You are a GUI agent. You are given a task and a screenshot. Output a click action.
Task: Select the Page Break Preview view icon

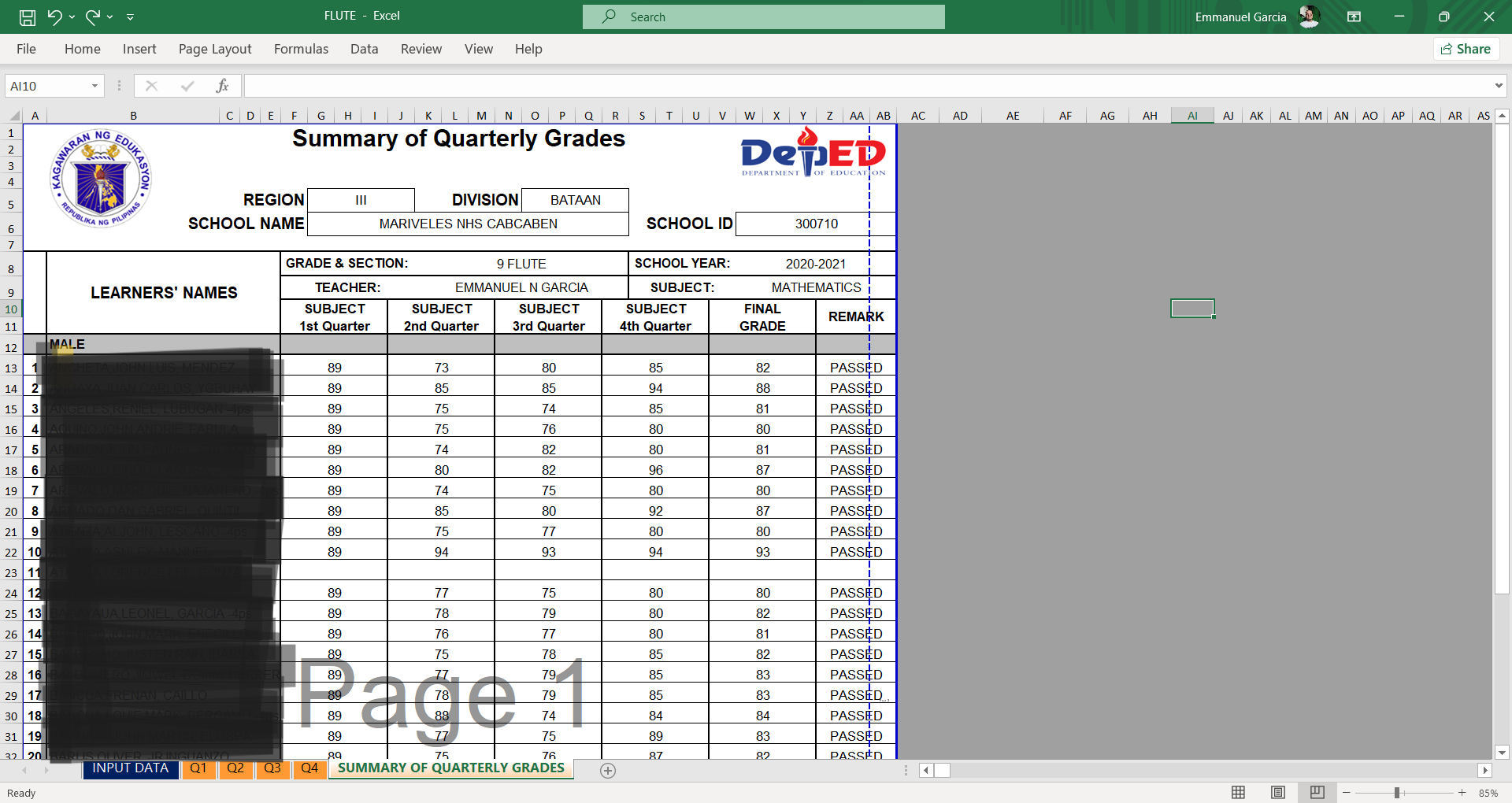(1317, 793)
